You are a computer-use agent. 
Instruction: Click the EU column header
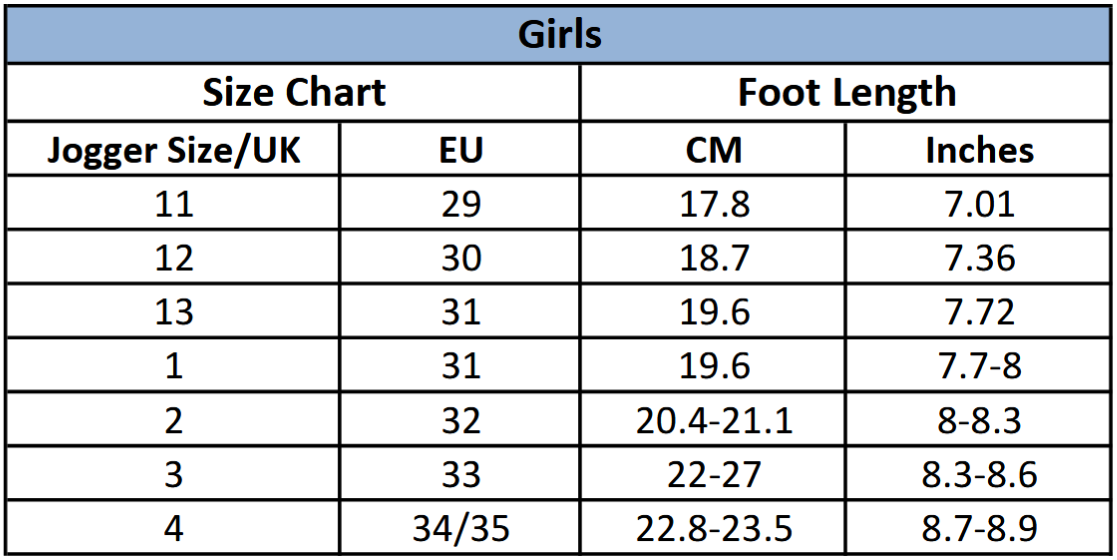click(461, 150)
